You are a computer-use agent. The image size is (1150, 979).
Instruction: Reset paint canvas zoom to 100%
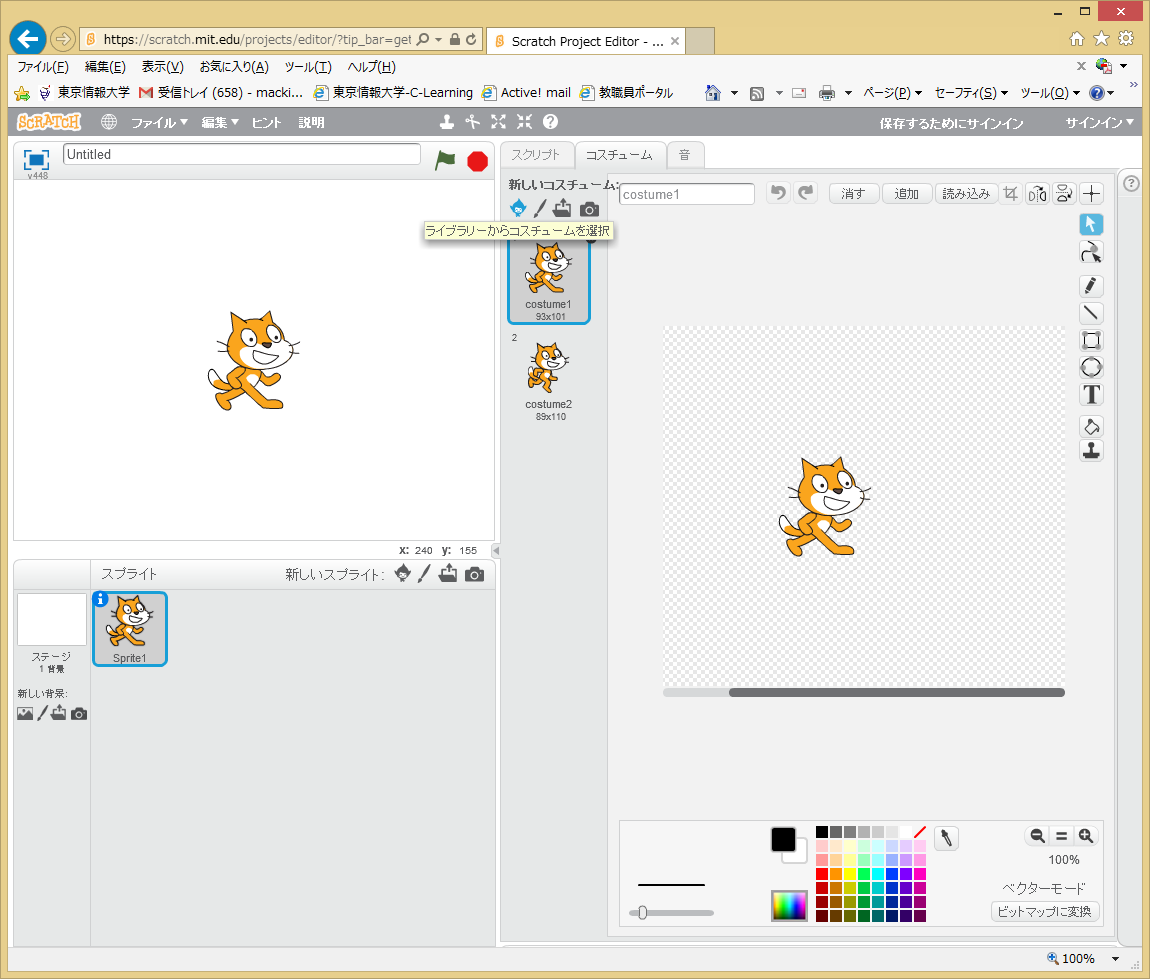point(1061,835)
